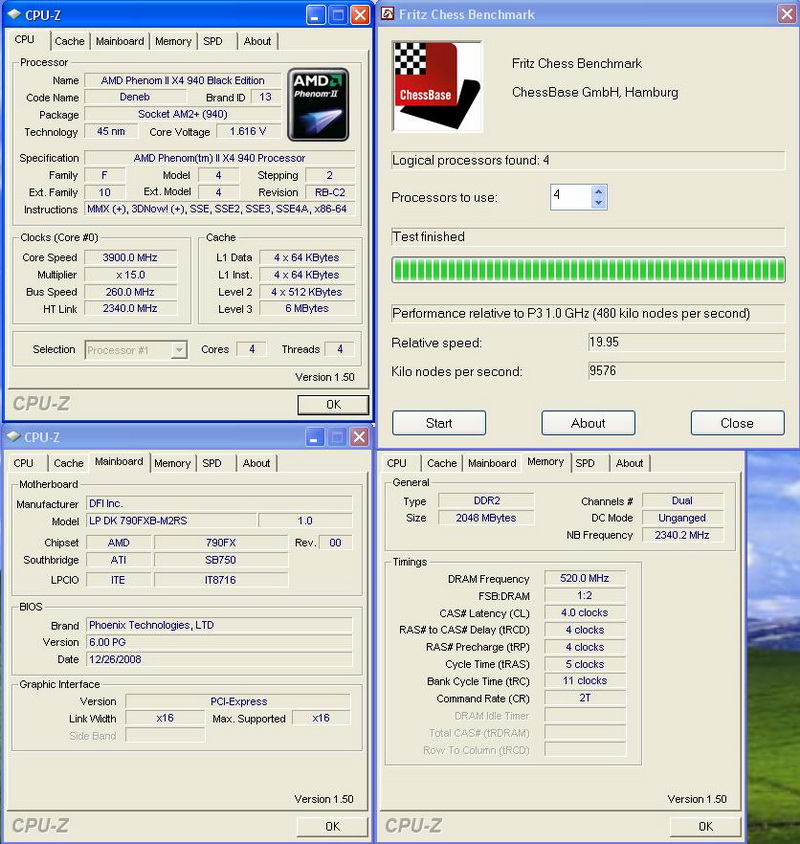Click the Command Rate value 2T
Viewport: 800px width, 844px height.
tap(585, 698)
